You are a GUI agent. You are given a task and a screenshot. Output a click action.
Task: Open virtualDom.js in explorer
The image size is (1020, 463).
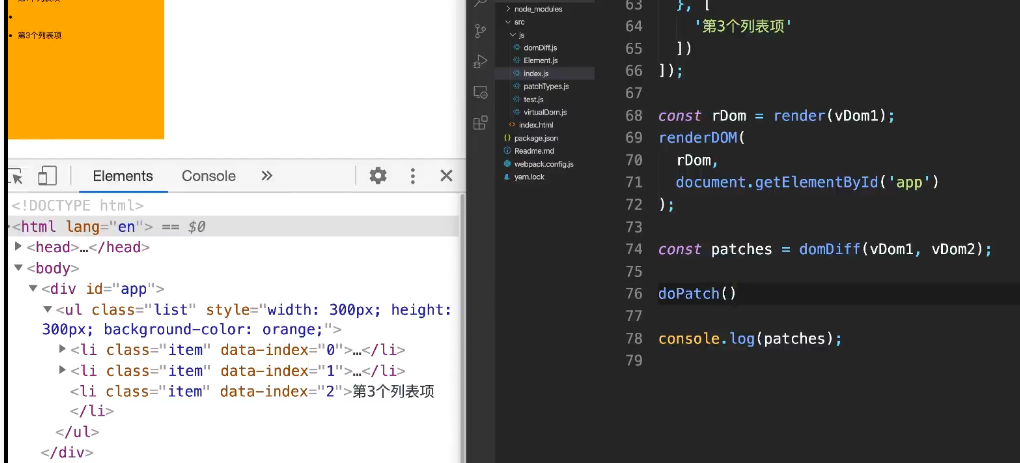(545, 112)
